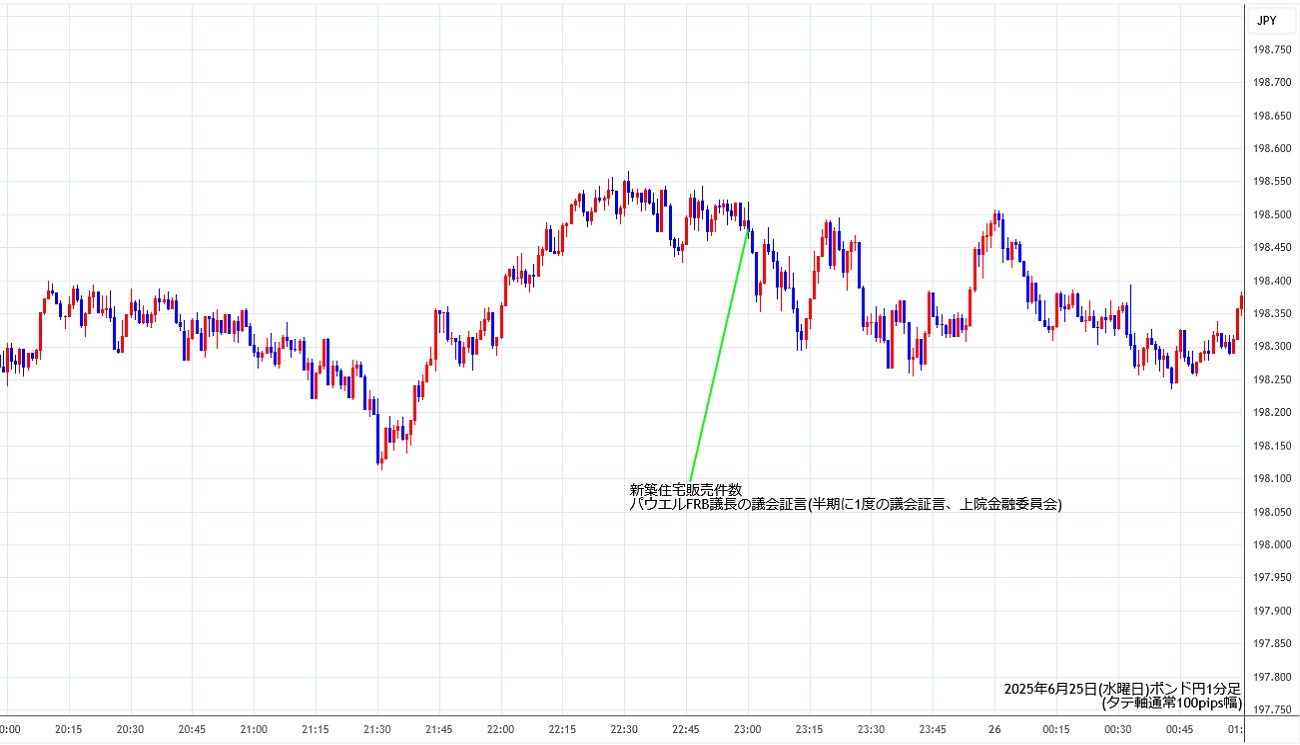Click the 198.650 price level label

[1272, 116]
